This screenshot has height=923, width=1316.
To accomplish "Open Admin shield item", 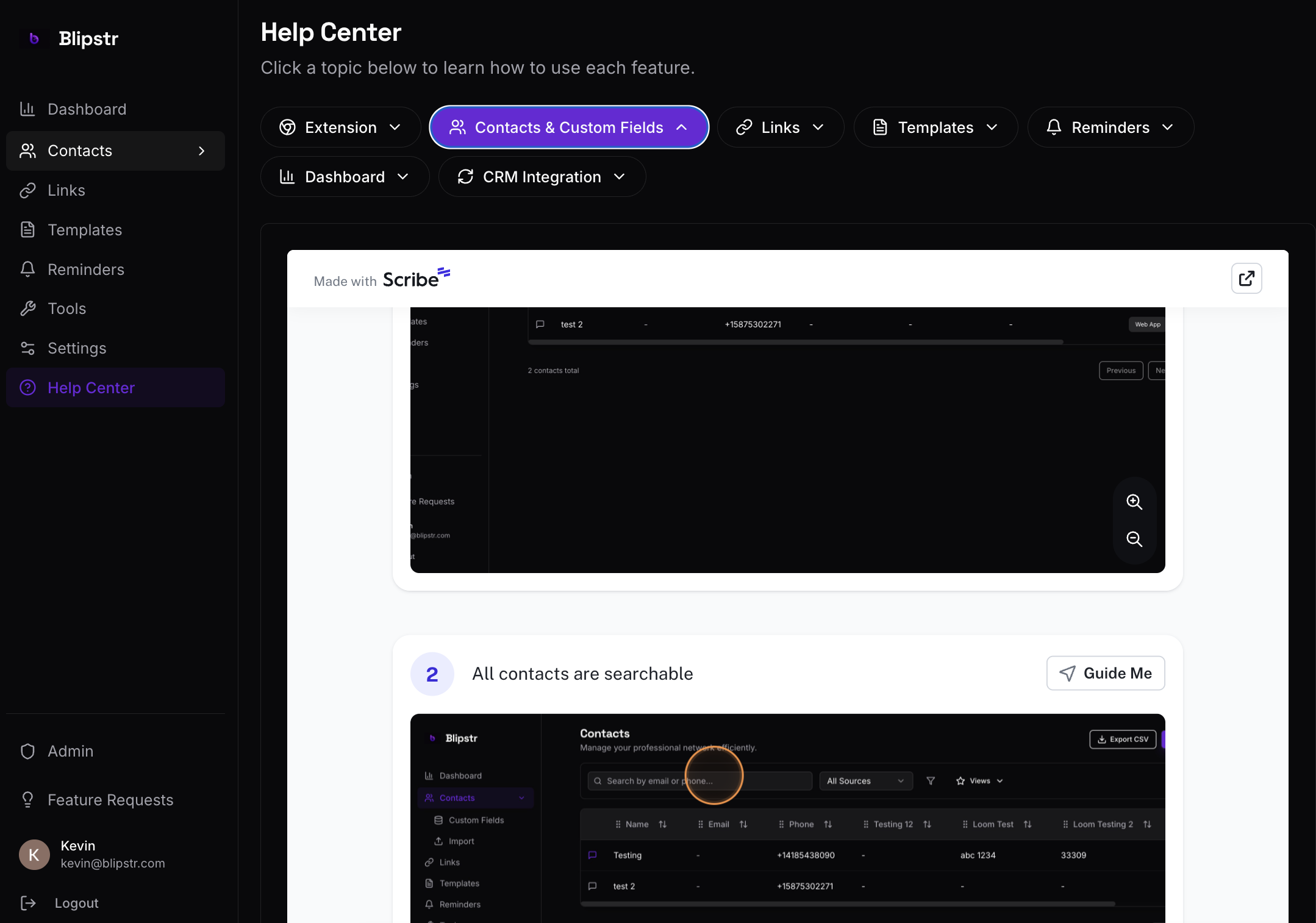I will 70,751.
